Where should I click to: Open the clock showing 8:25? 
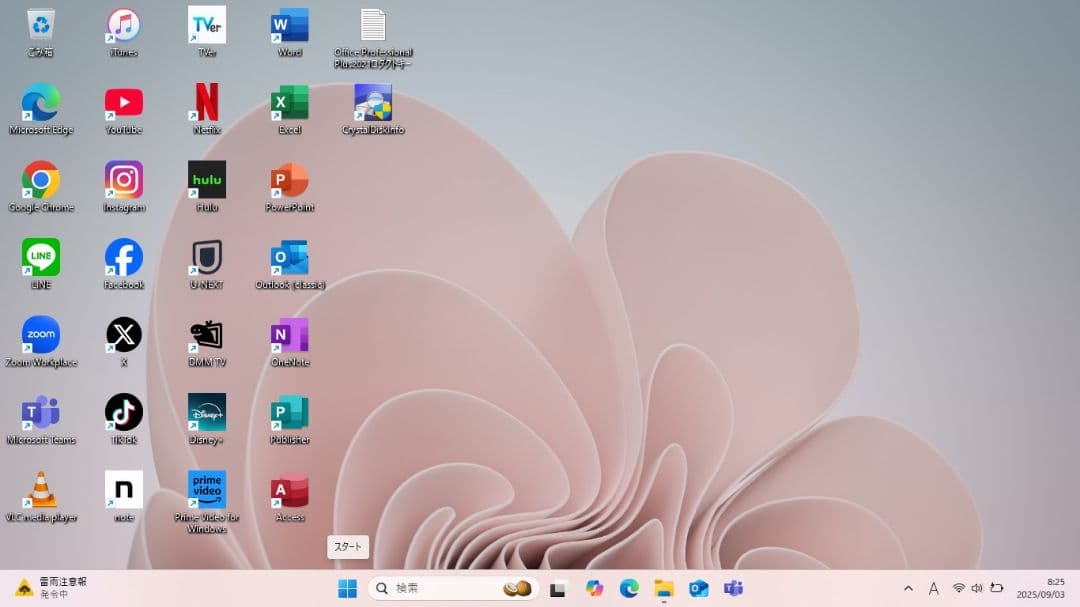[1041, 588]
